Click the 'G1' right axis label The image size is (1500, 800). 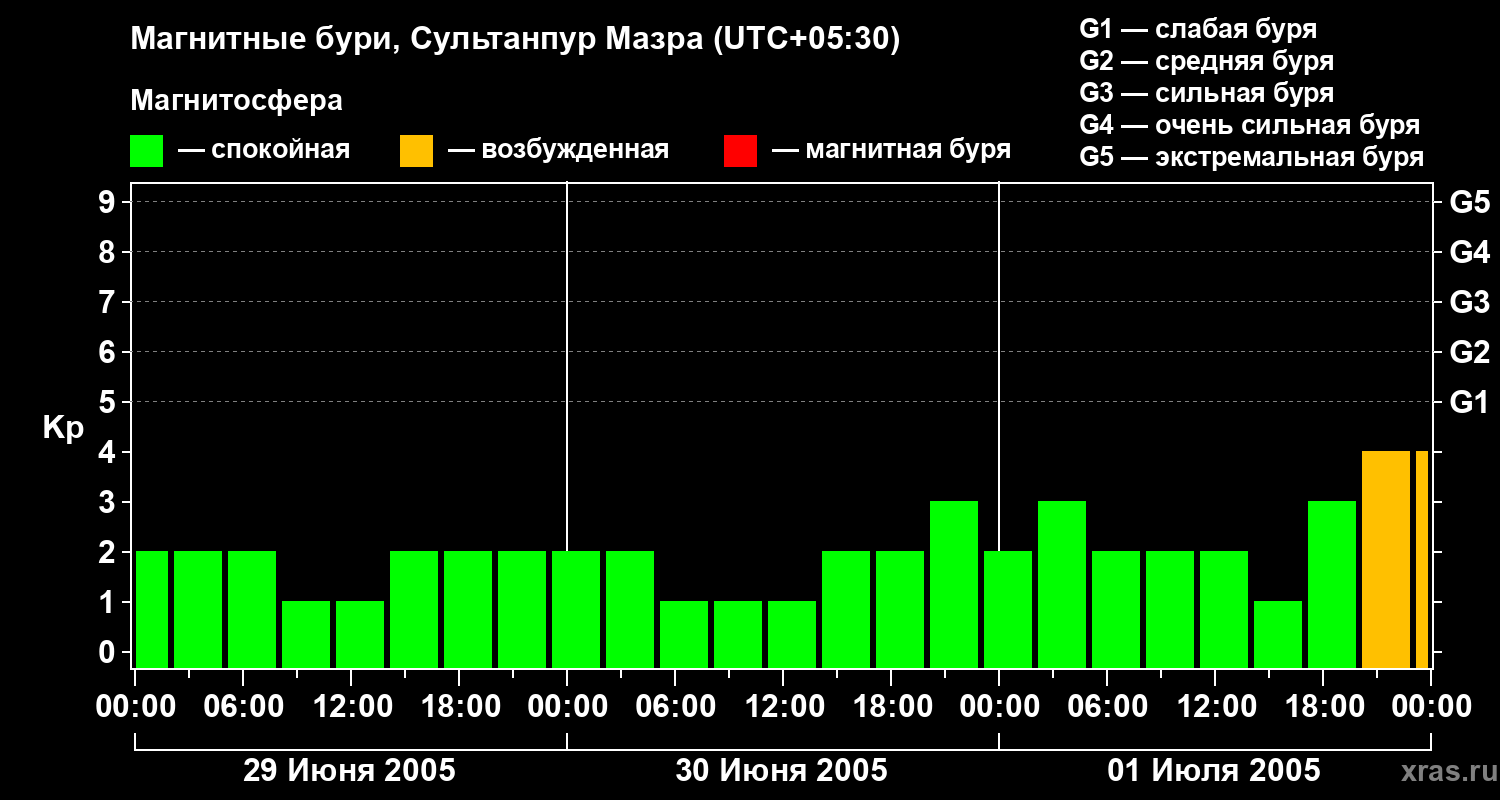coord(1470,402)
